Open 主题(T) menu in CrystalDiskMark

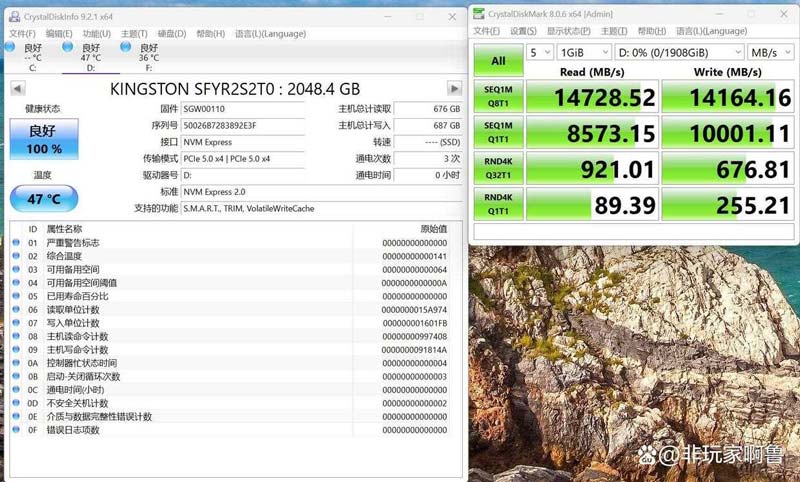click(x=614, y=31)
